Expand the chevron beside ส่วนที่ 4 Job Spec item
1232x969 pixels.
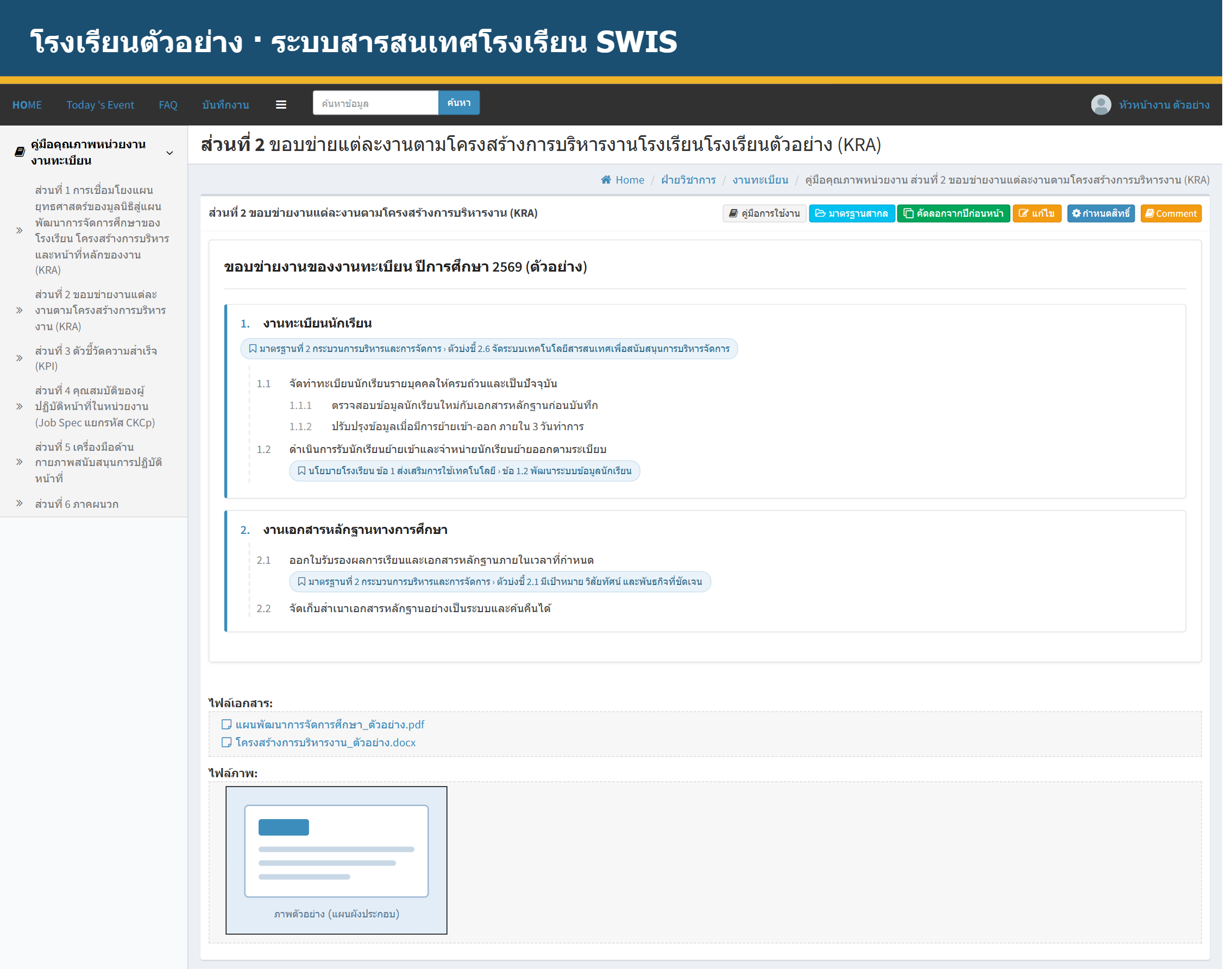20,406
